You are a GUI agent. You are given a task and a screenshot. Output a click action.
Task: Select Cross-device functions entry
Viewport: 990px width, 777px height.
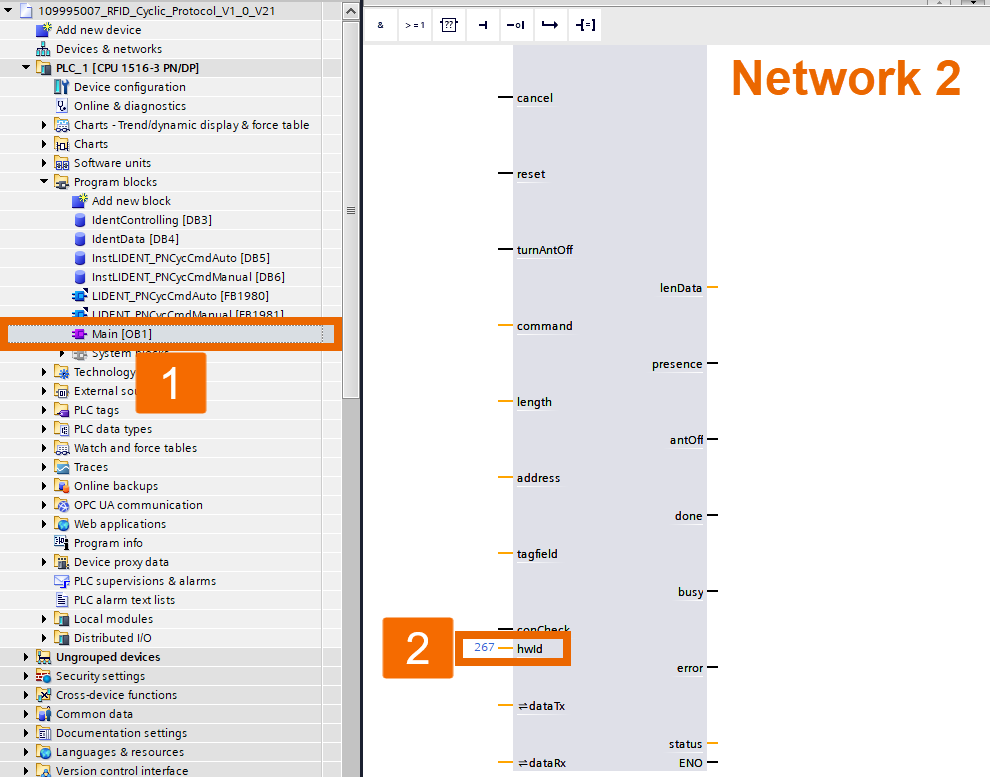(116, 695)
